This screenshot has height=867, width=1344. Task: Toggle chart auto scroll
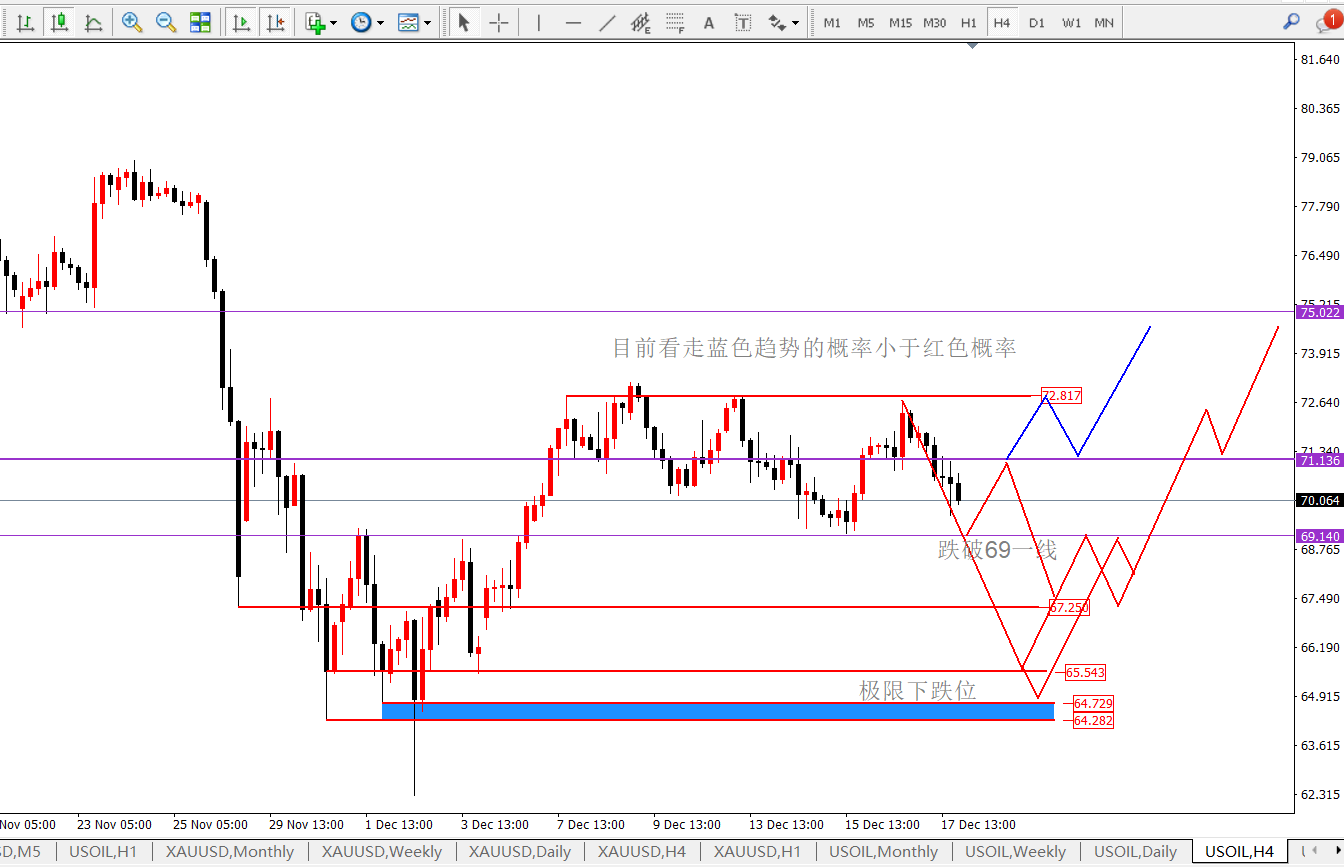[x=240, y=22]
